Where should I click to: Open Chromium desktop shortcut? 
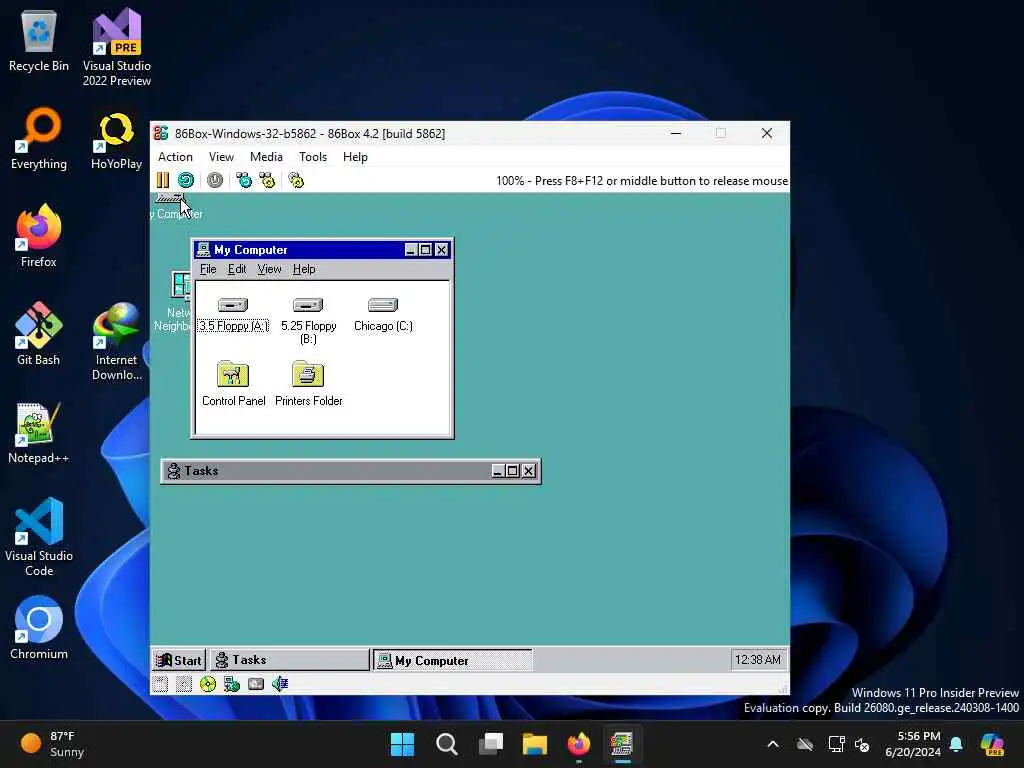[x=39, y=628]
